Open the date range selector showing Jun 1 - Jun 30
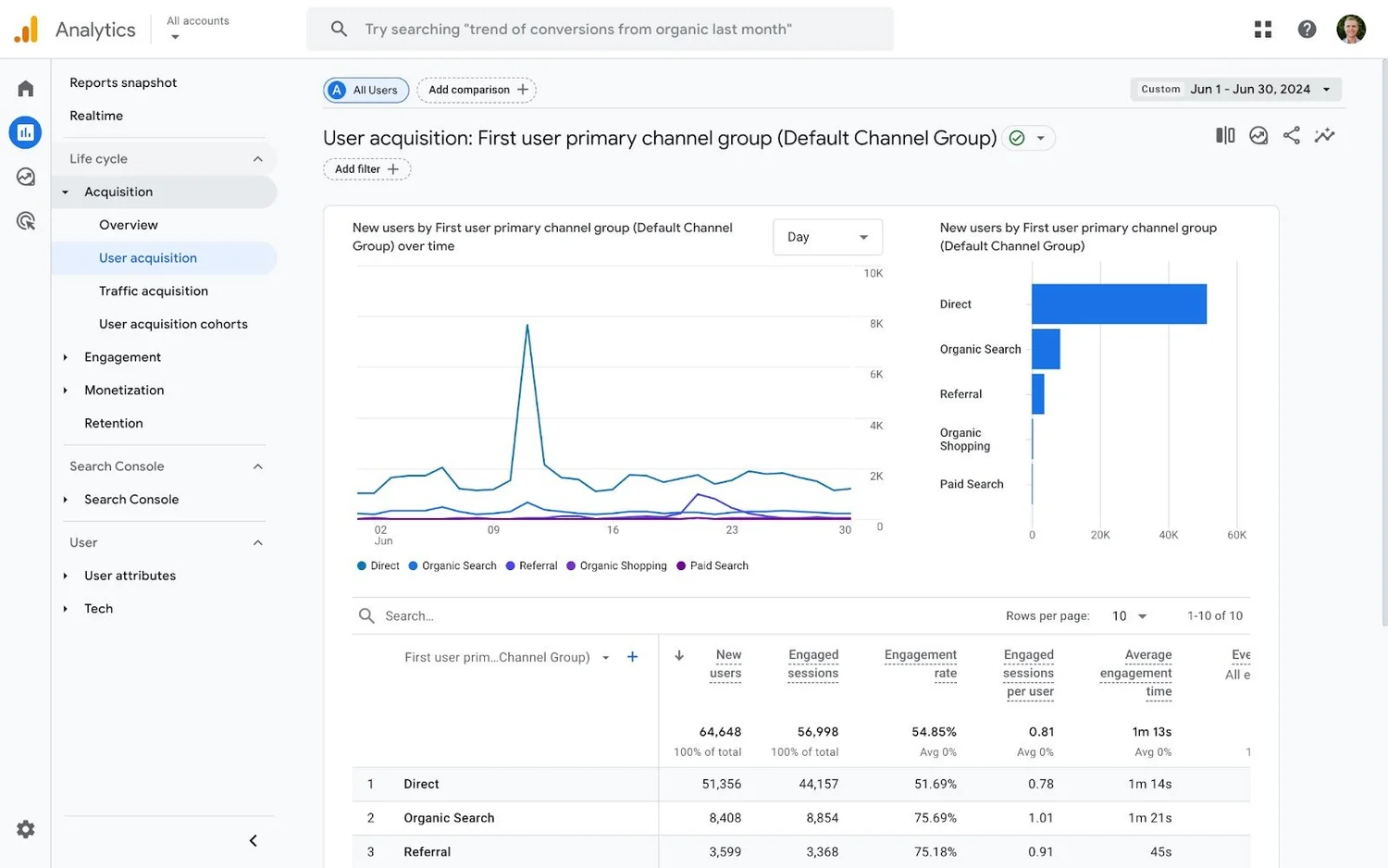The height and width of the screenshot is (868, 1388). pos(1235,89)
